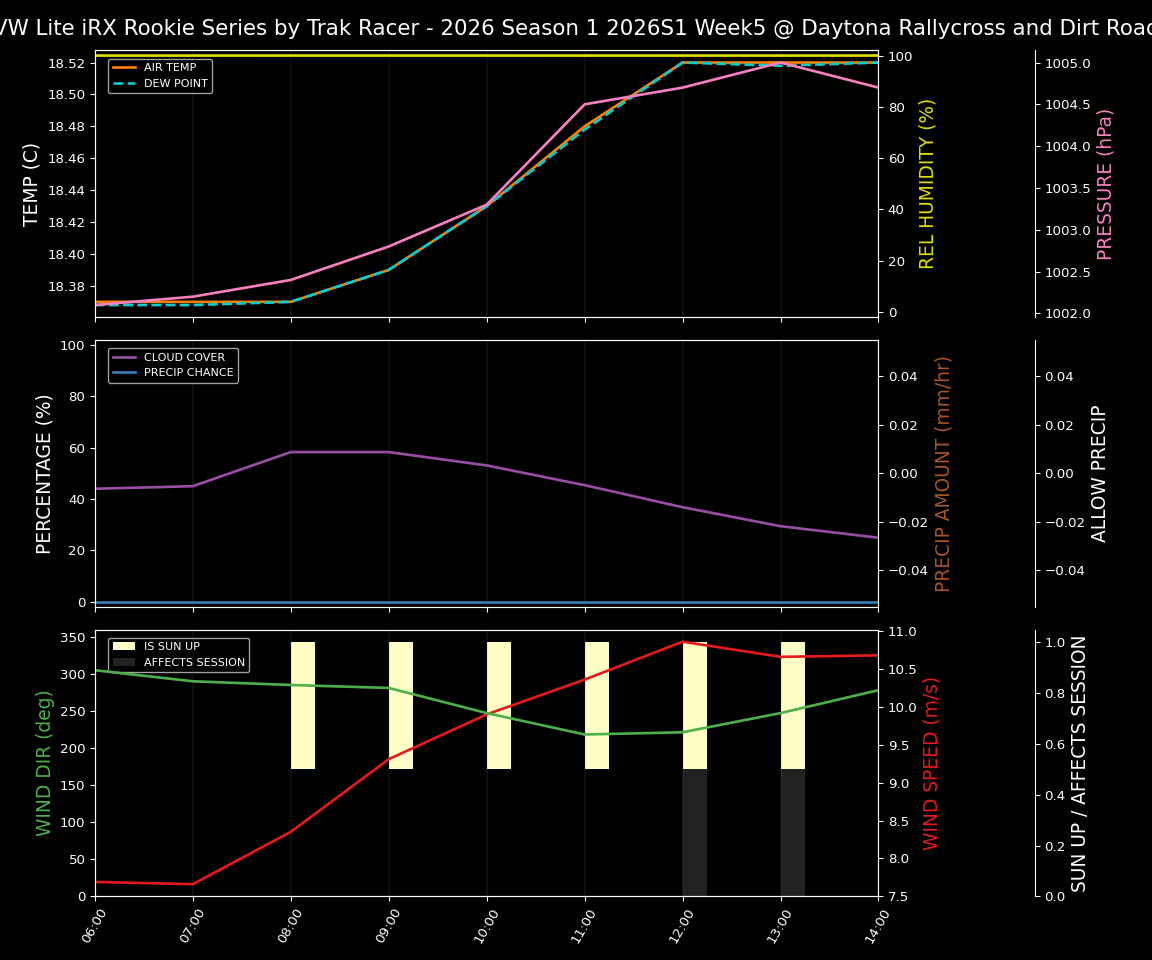This screenshot has height=960, width=1152.
Task: Select the AIR TEMP legend line sample
Action: (x=125, y=67)
